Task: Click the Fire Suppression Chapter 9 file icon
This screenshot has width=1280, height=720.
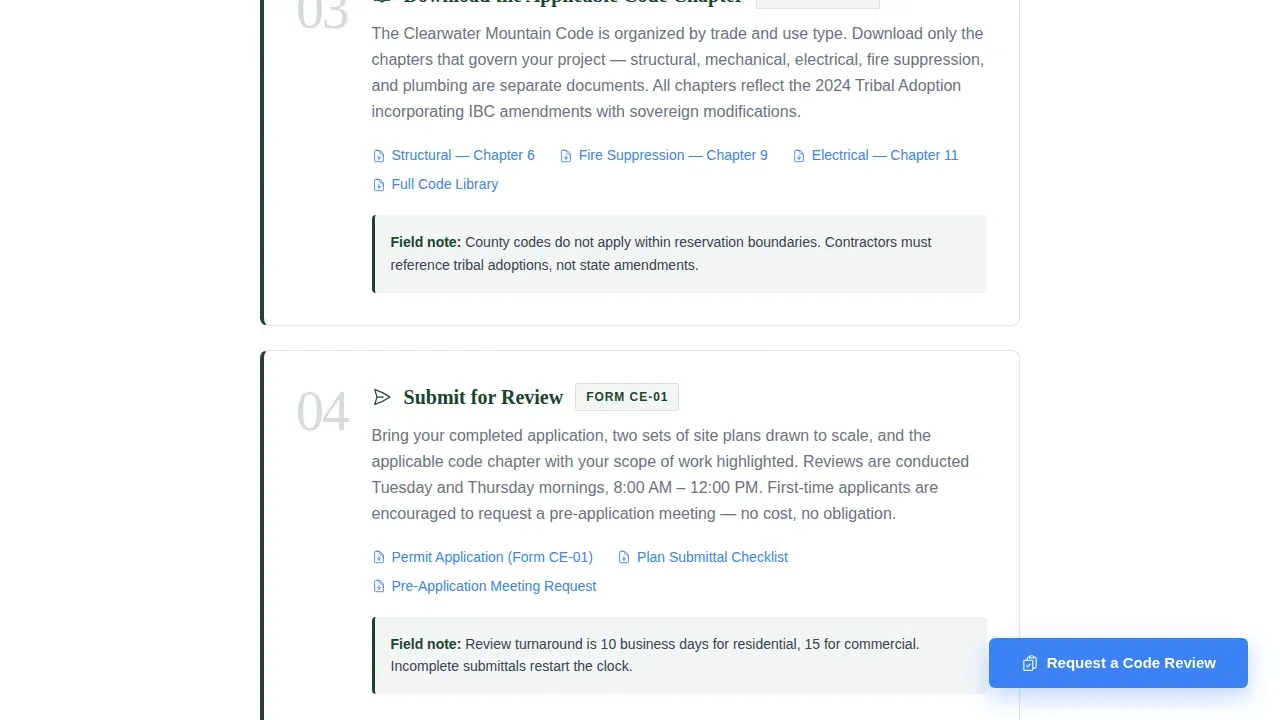Action: [x=566, y=156]
